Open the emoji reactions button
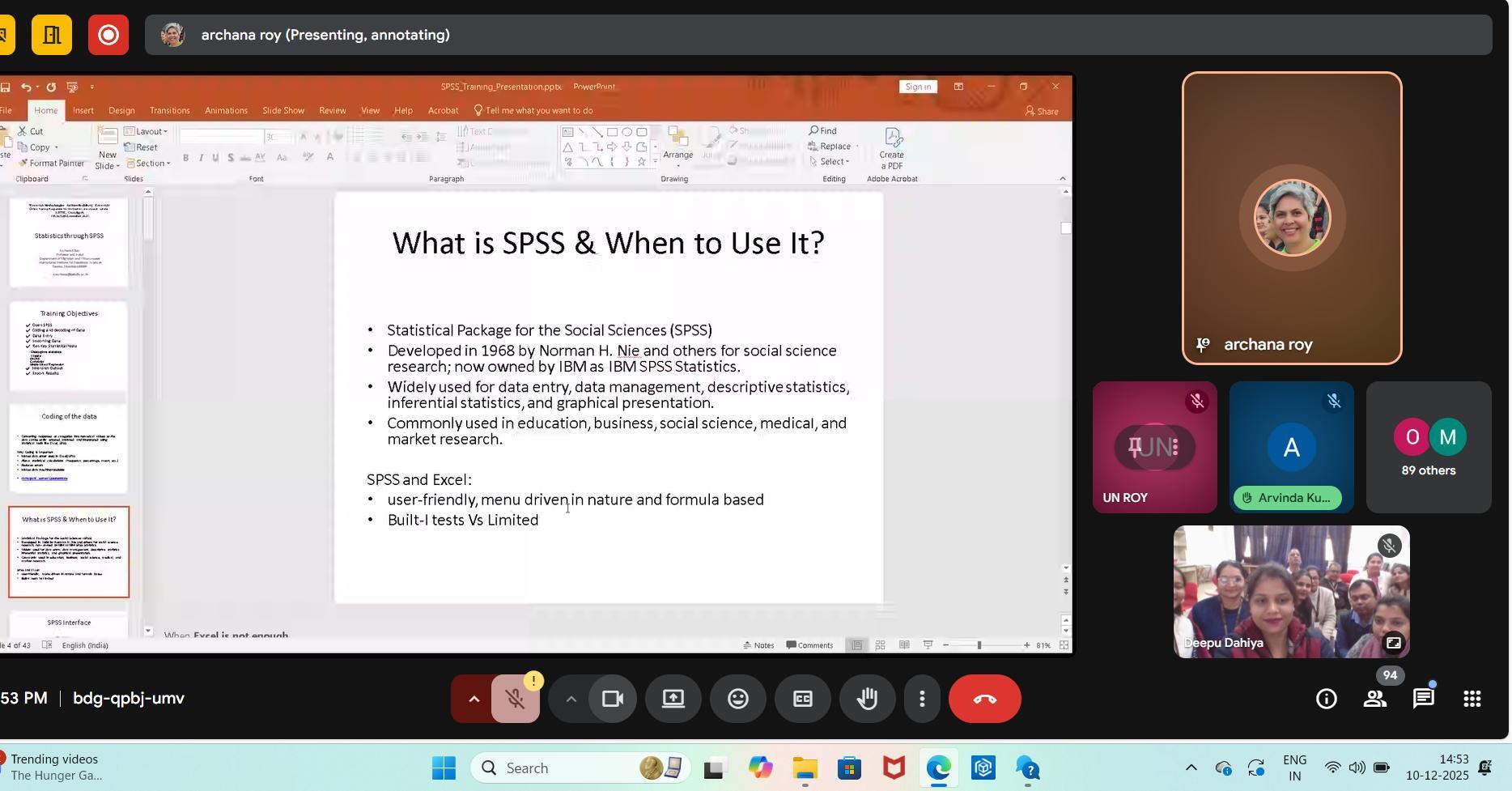The width and height of the screenshot is (1512, 791). [737, 699]
